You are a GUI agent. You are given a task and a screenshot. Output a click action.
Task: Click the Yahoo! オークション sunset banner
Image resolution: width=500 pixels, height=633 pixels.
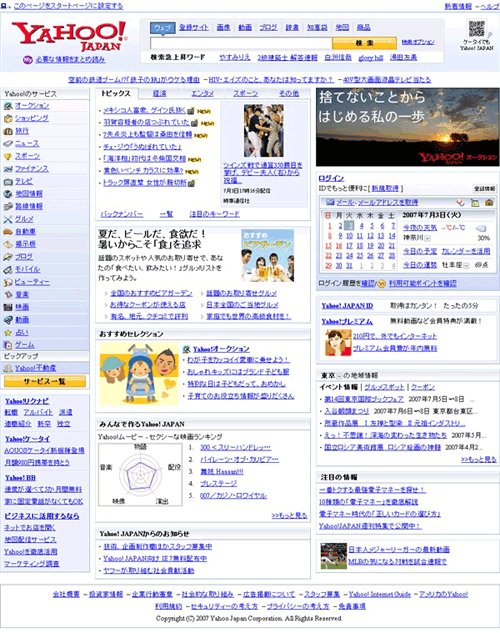[x=408, y=127]
